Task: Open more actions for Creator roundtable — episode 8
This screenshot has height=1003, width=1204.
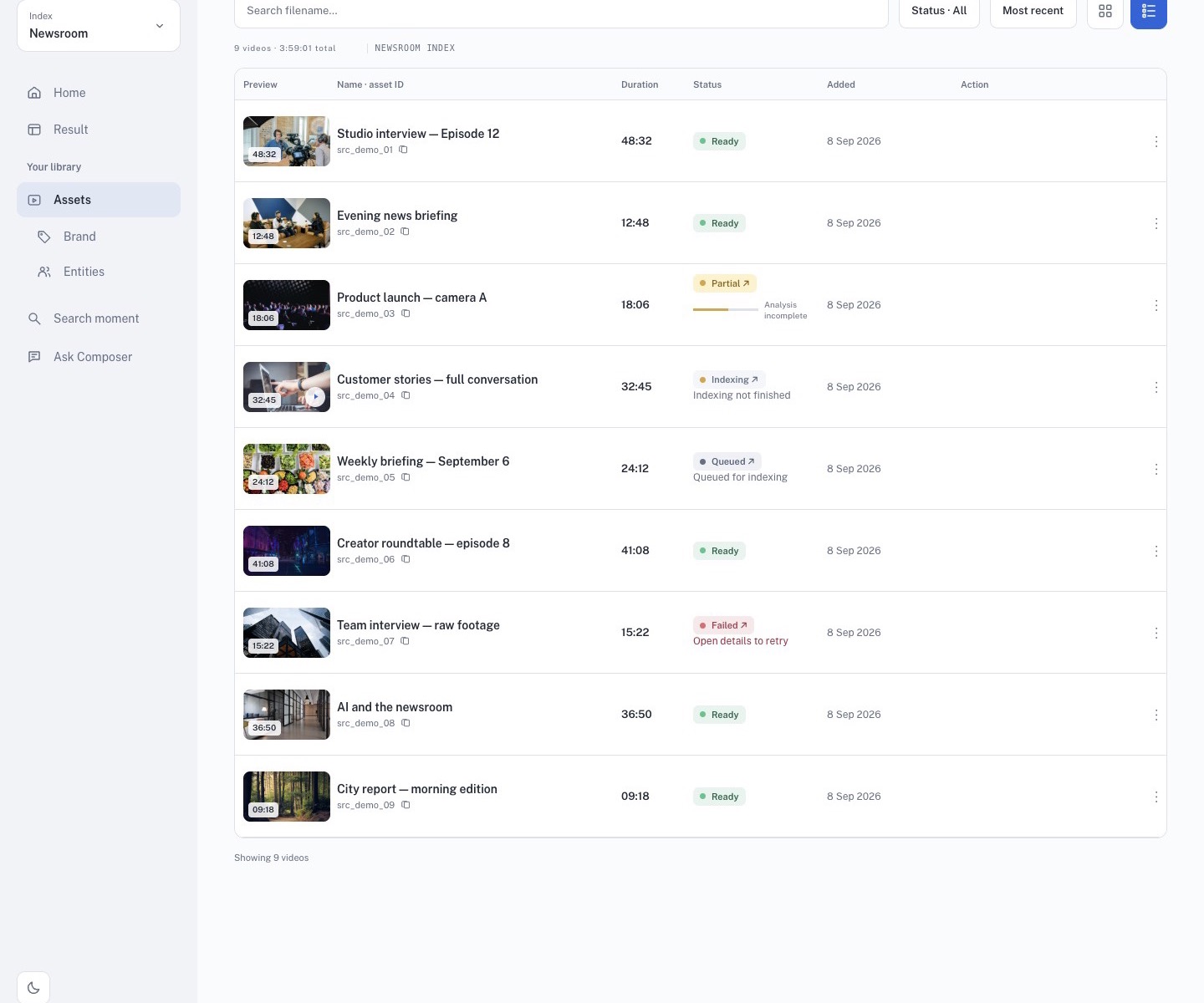Action: coord(1156,551)
